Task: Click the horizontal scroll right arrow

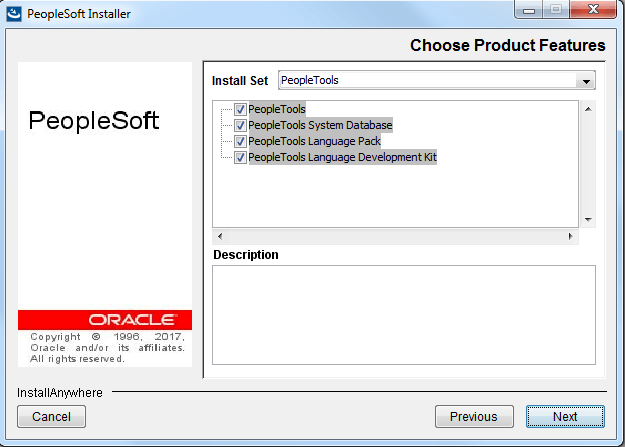Action: click(570, 236)
